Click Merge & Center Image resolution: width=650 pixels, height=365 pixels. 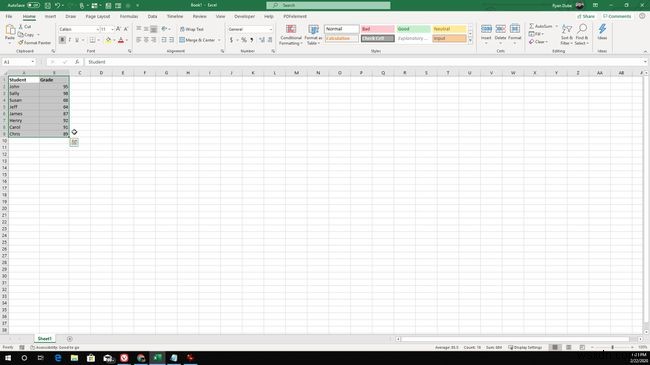197,40
